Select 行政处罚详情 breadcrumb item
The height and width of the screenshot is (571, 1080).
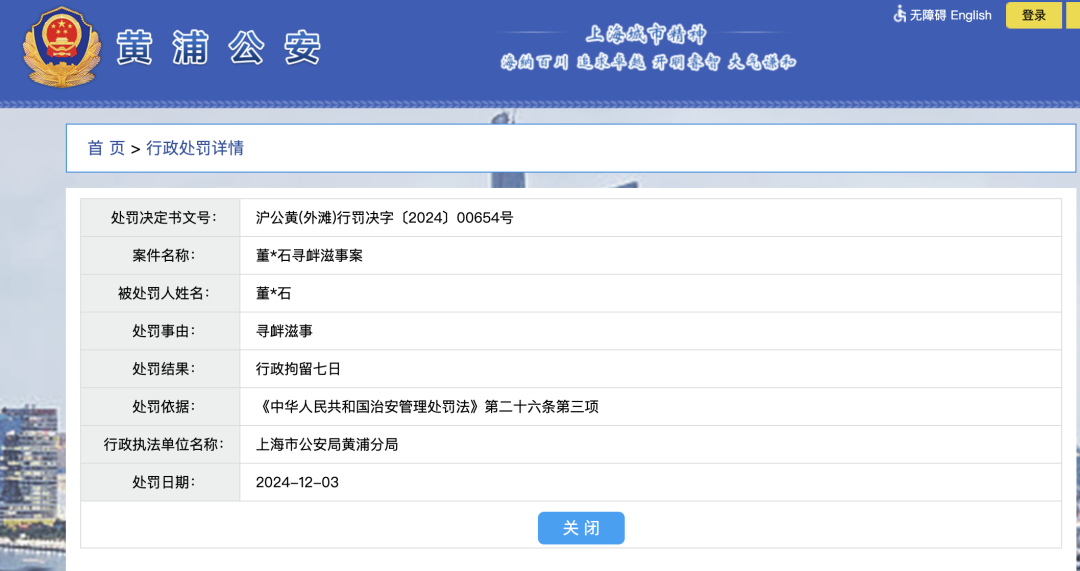195,148
